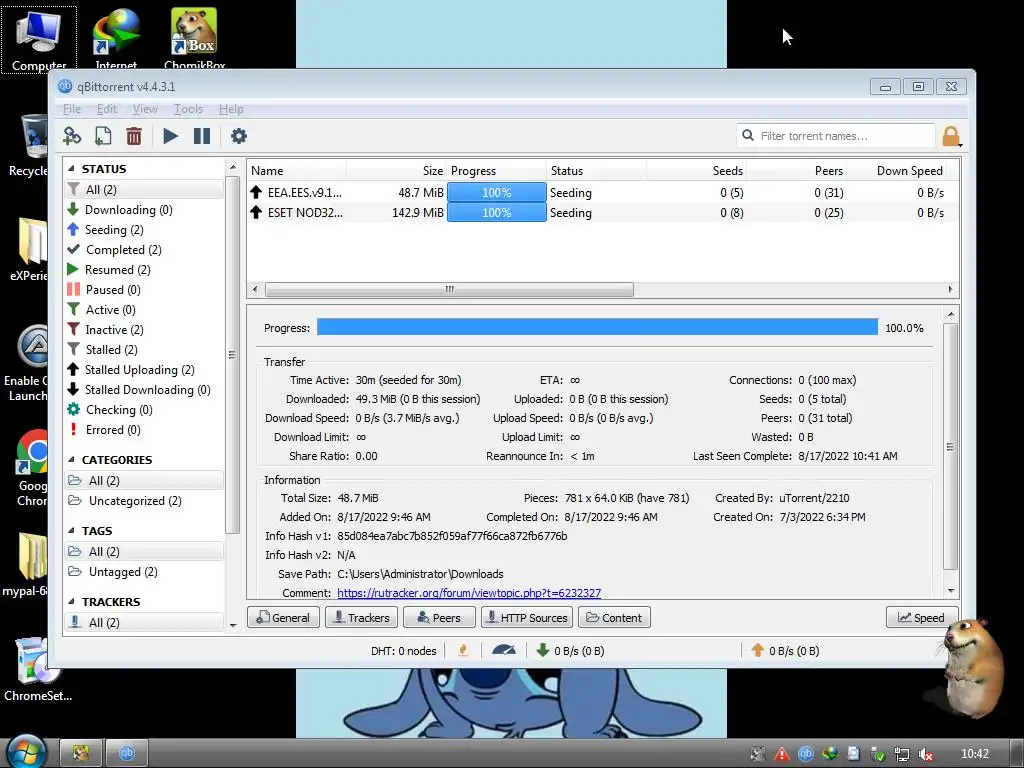Click the orange upload speed arrow in status bar
The width and height of the screenshot is (1024, 768).
[757, 650]
